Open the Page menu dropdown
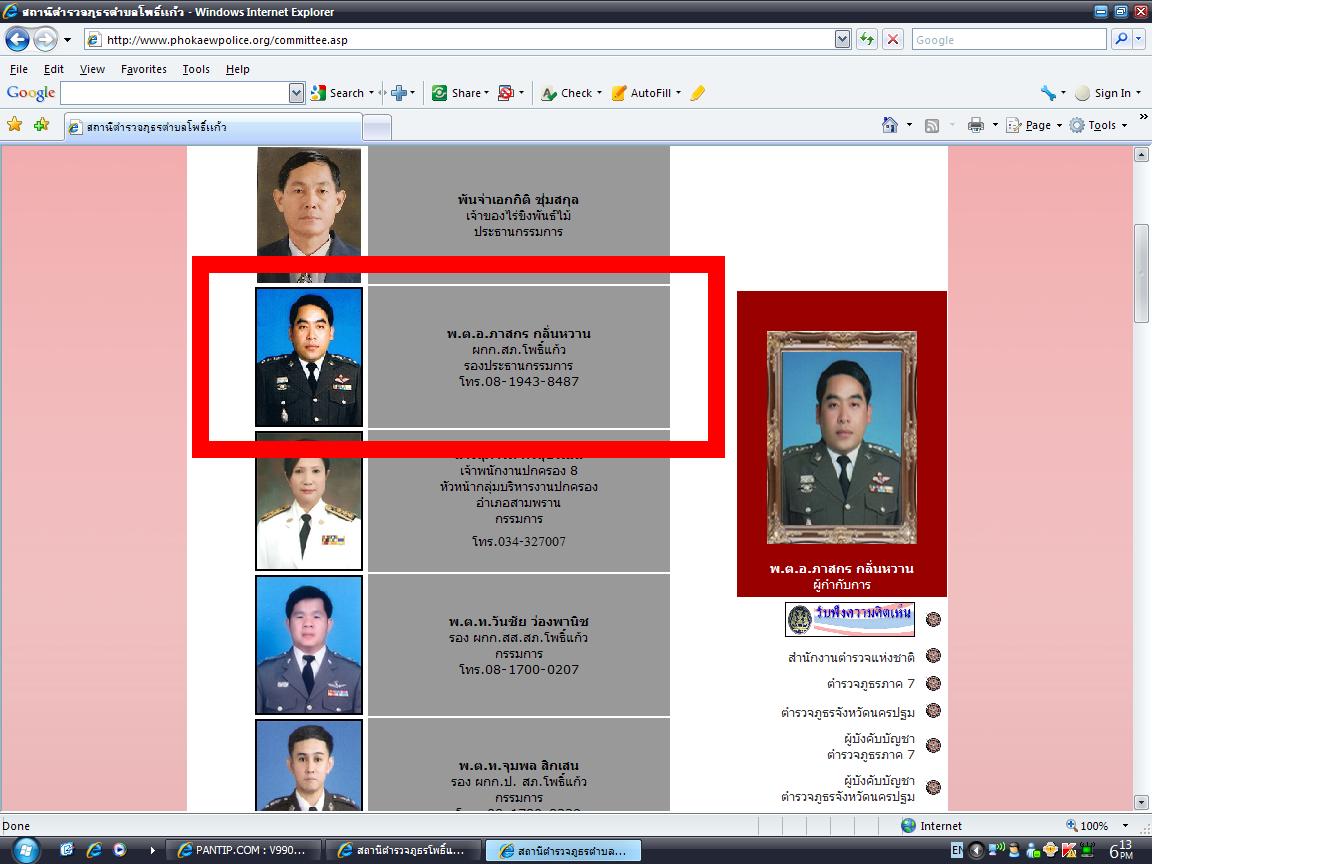The height and width of the screenshot is (864, 1321). pyautogui.click(x=1033, y=125)
